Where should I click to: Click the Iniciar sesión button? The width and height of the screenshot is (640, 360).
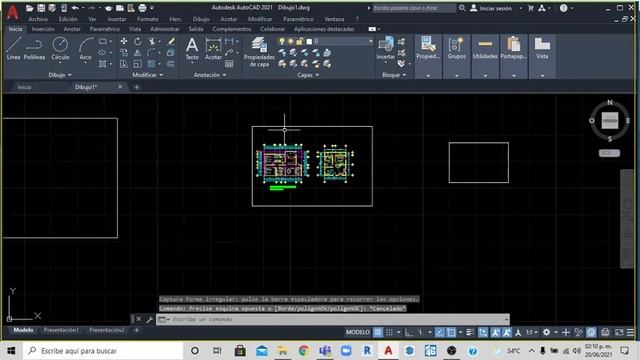coord(491,8)
